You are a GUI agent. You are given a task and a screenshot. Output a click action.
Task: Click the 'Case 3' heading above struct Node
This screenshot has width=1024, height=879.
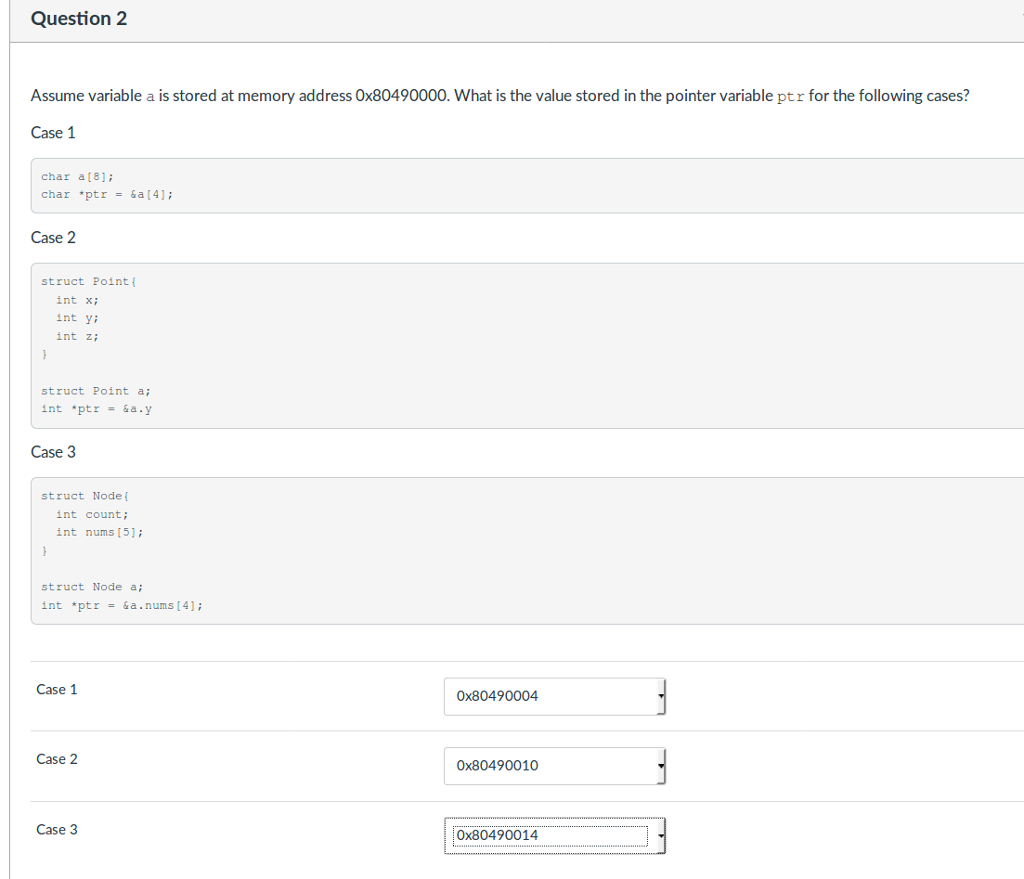pos(53,452)
